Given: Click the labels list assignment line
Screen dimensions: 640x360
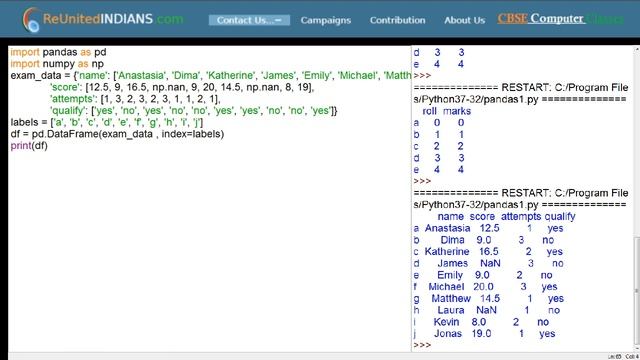Looking at the screenshot, I should coord(107,122).
